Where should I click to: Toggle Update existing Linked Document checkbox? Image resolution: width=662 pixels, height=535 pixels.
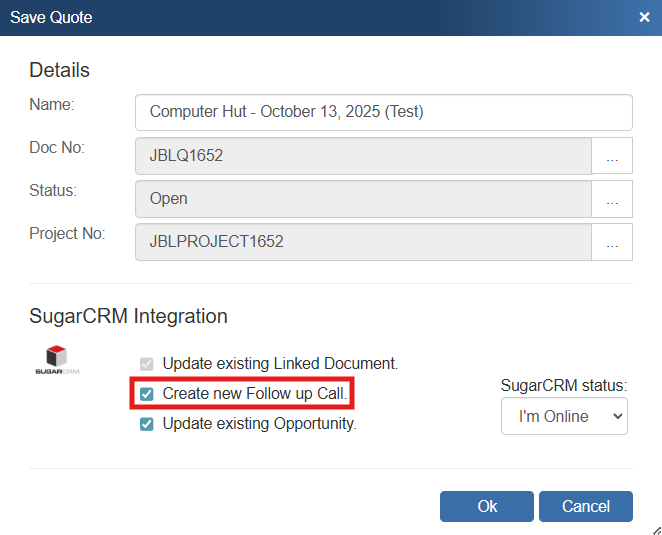(147, 364)
